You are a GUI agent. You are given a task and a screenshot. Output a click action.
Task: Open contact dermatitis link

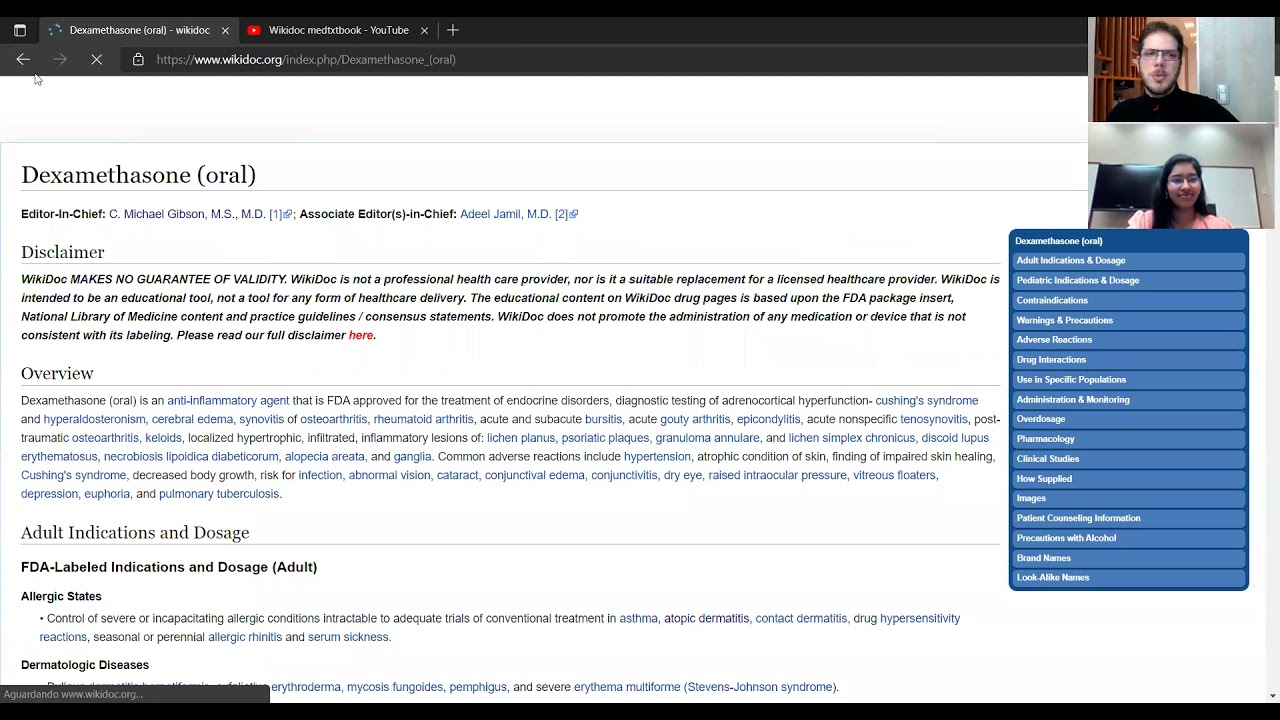click(801, 619)
